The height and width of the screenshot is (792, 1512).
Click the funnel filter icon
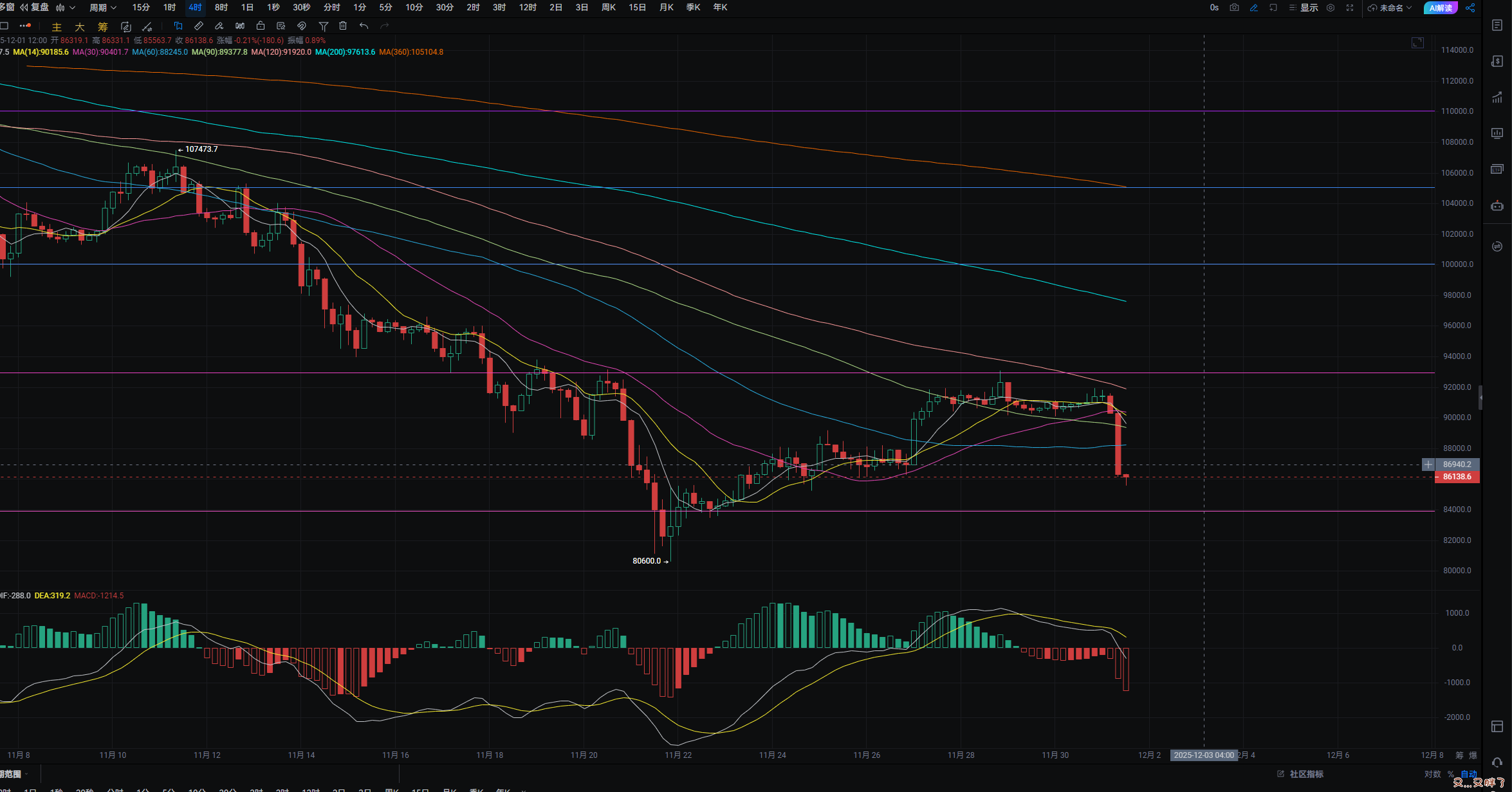(324, 26)
